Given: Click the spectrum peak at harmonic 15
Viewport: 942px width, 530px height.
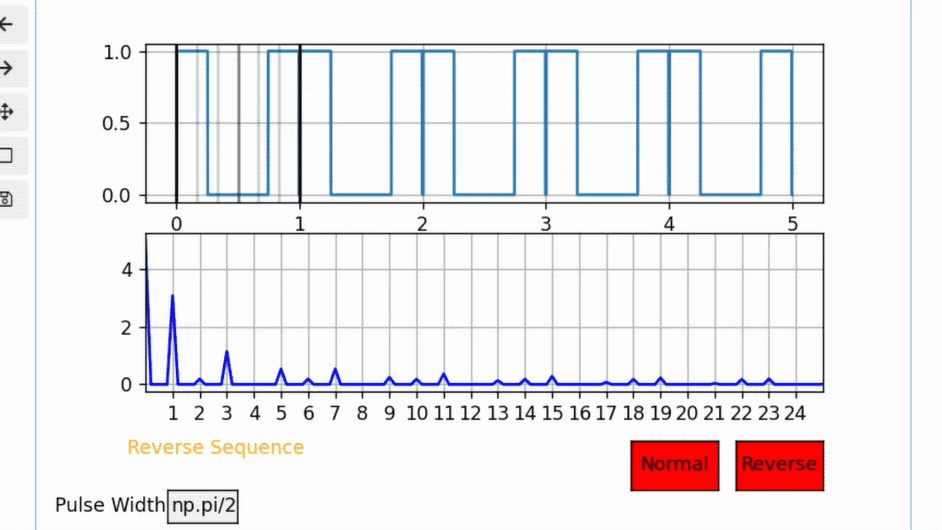Looking at the screenshot, I should click(x=551, y=377).
